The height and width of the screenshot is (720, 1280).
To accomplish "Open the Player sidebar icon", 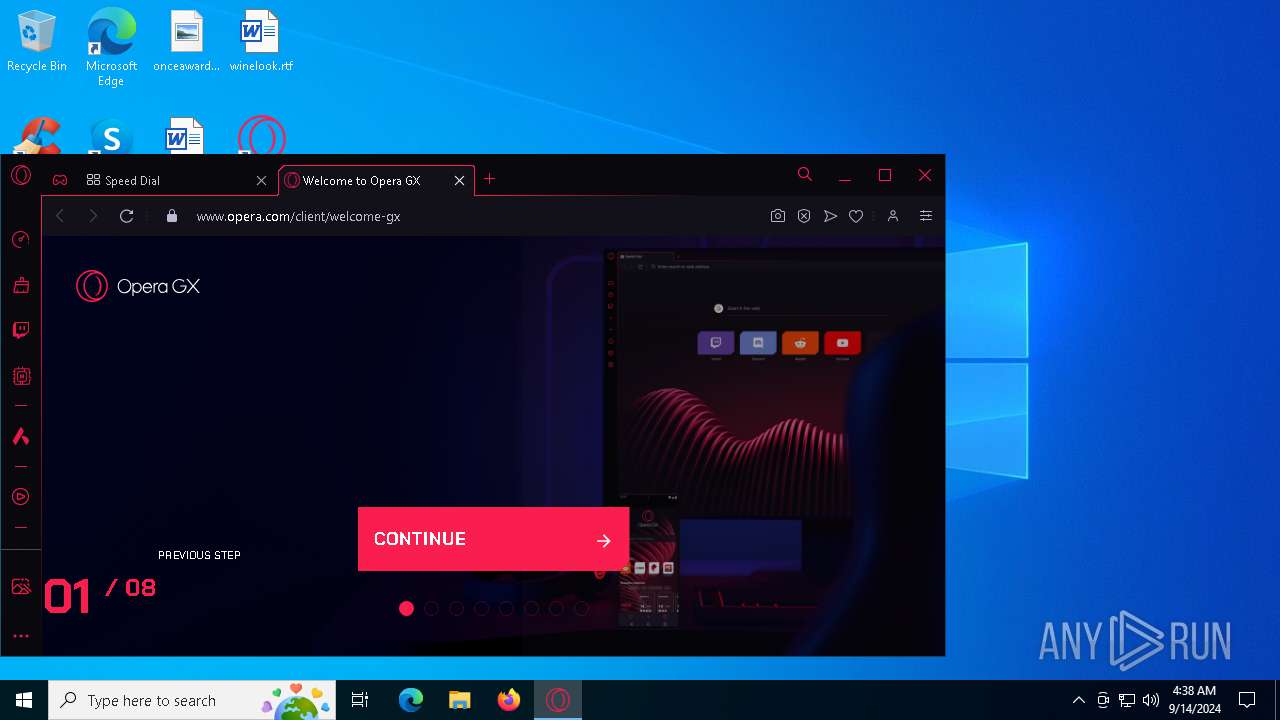I will [x=21, y=496].
